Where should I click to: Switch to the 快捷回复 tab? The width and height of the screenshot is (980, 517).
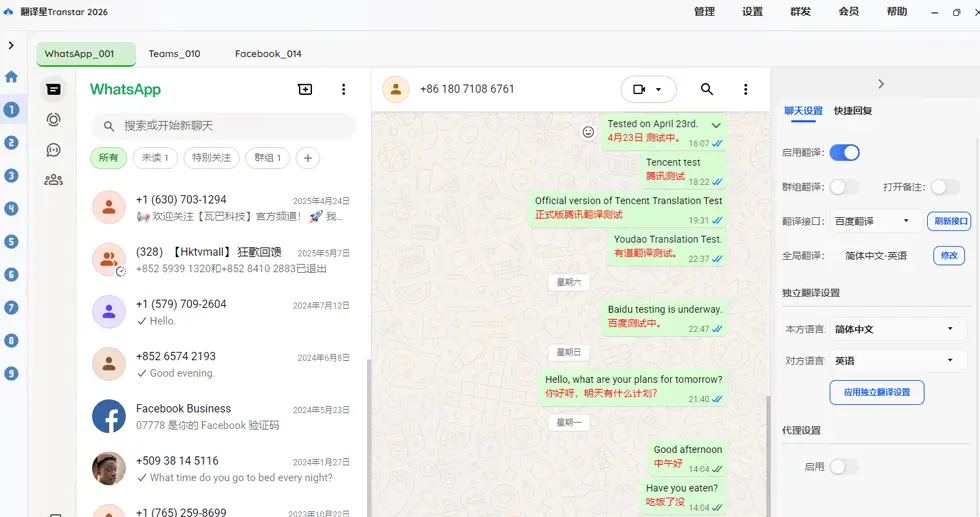point(853,111)
